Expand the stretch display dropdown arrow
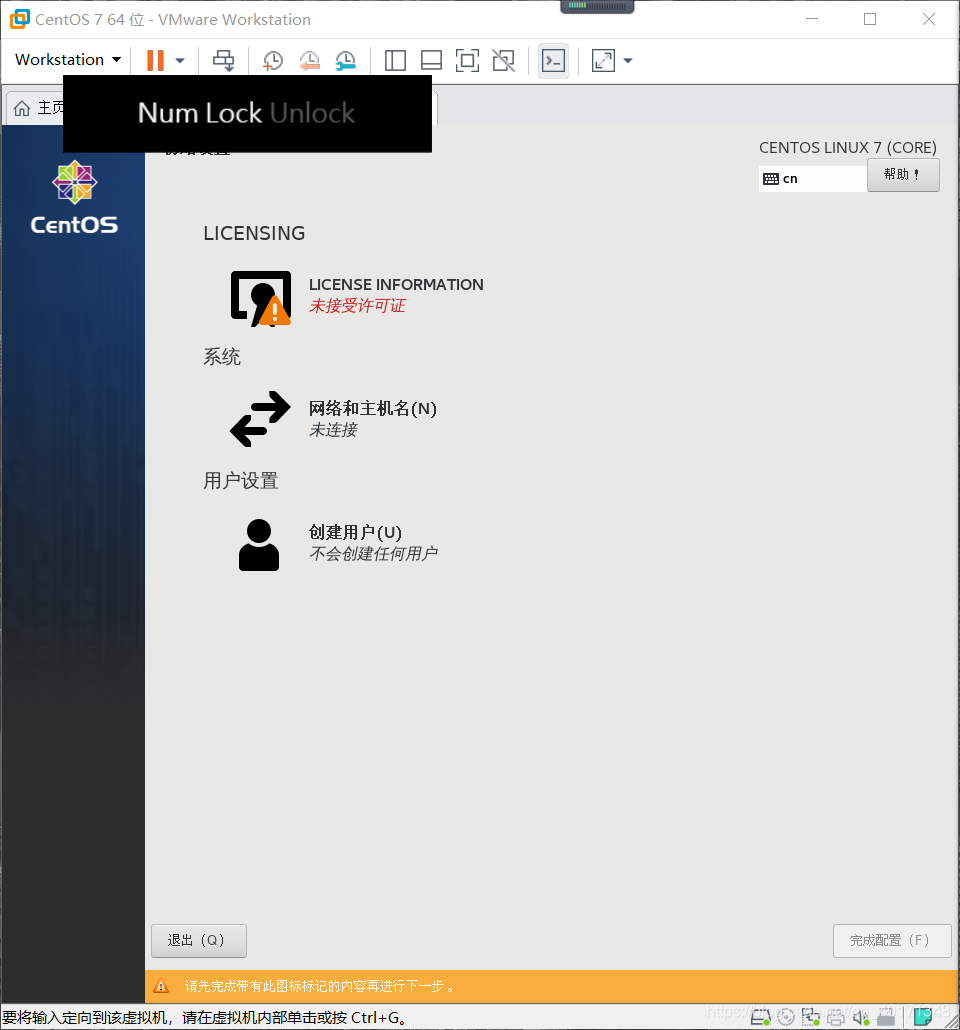Screen dimensions: 960x1030 [628, 60]
